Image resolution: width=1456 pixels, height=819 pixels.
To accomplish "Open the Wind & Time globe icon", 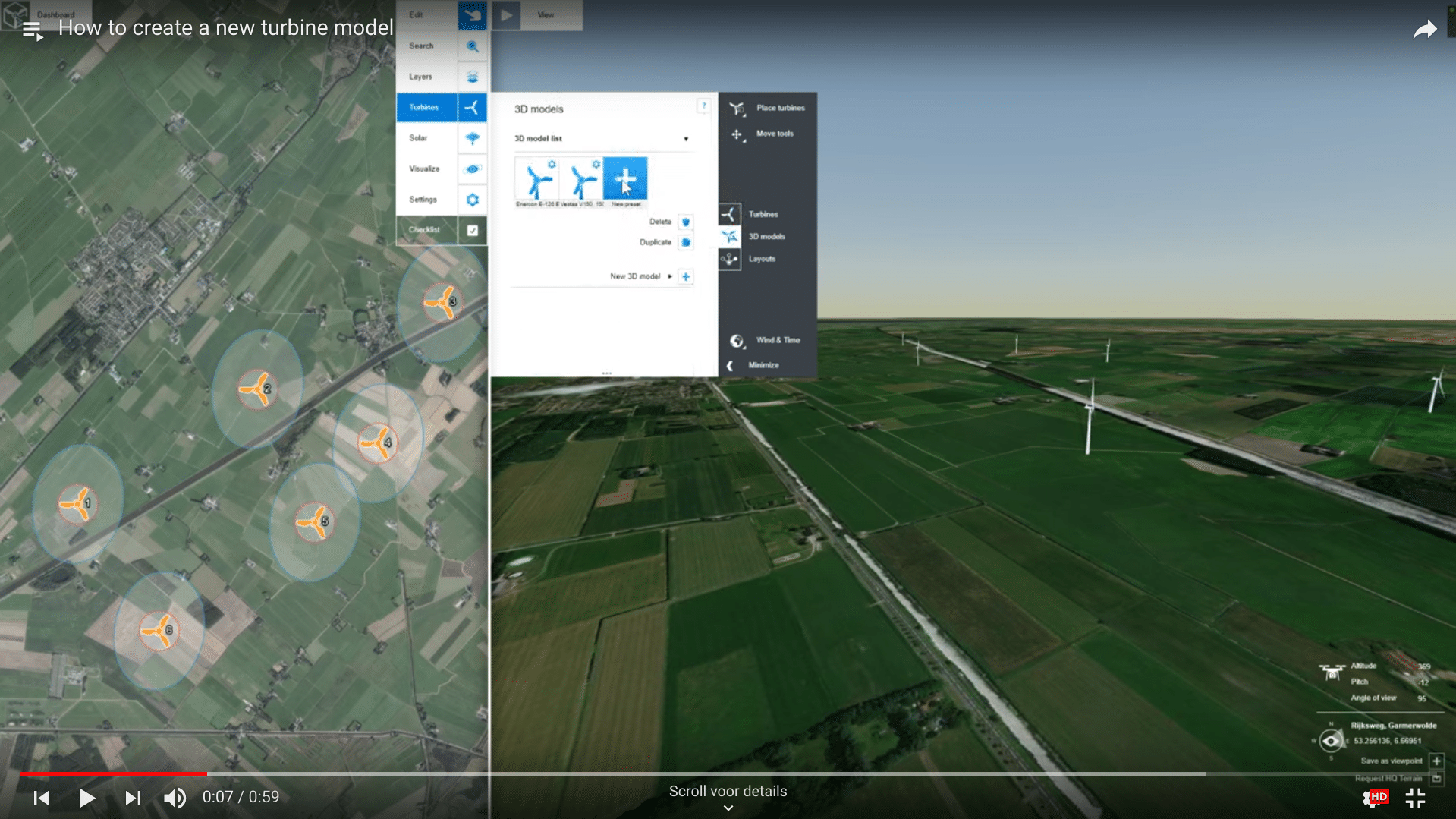I will (737, 341).
